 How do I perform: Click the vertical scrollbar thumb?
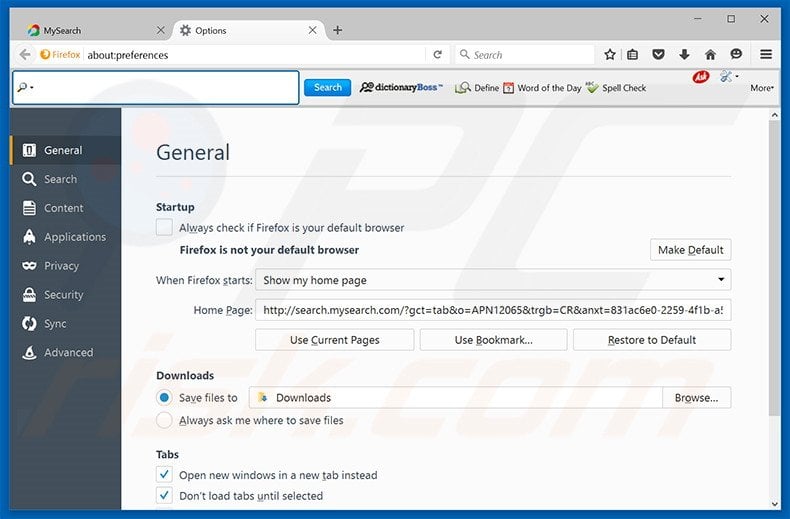pyautogui.click(x=774, y=268)
